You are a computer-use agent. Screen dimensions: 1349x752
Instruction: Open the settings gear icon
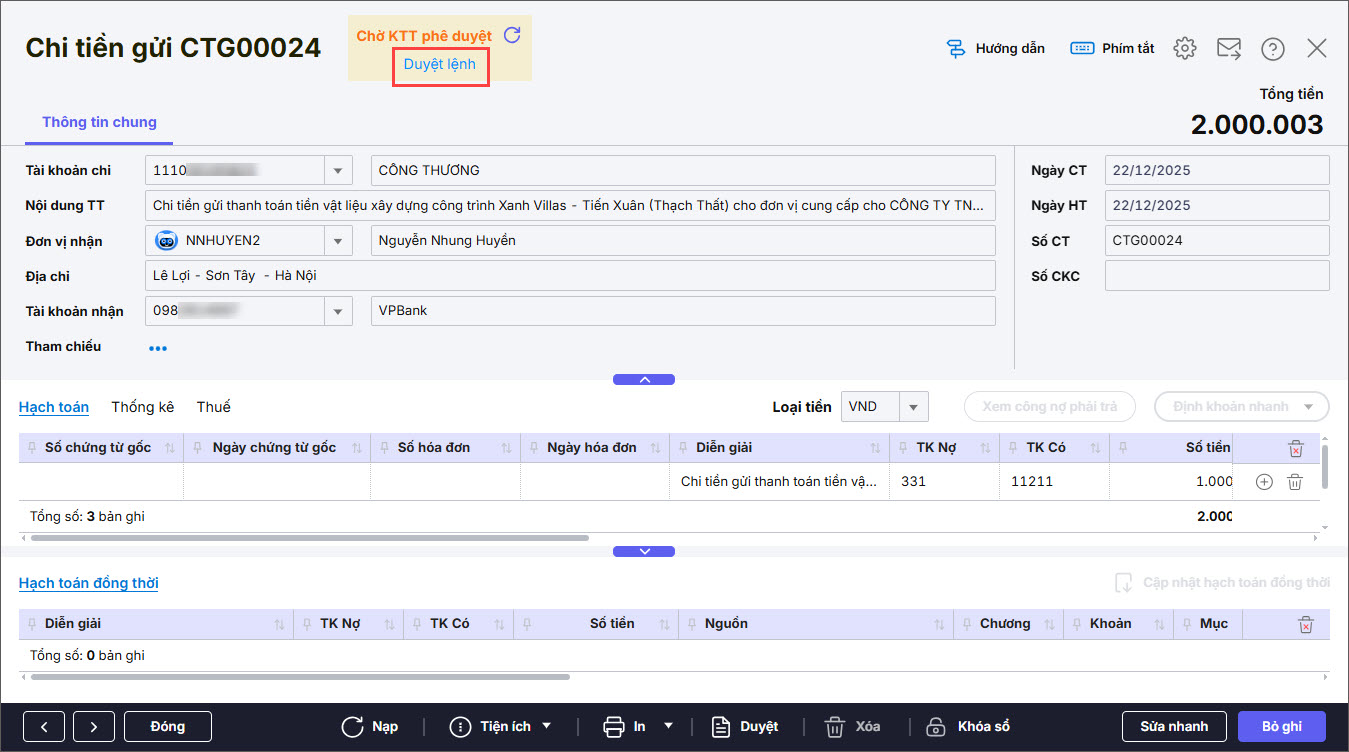(1185, 48)
